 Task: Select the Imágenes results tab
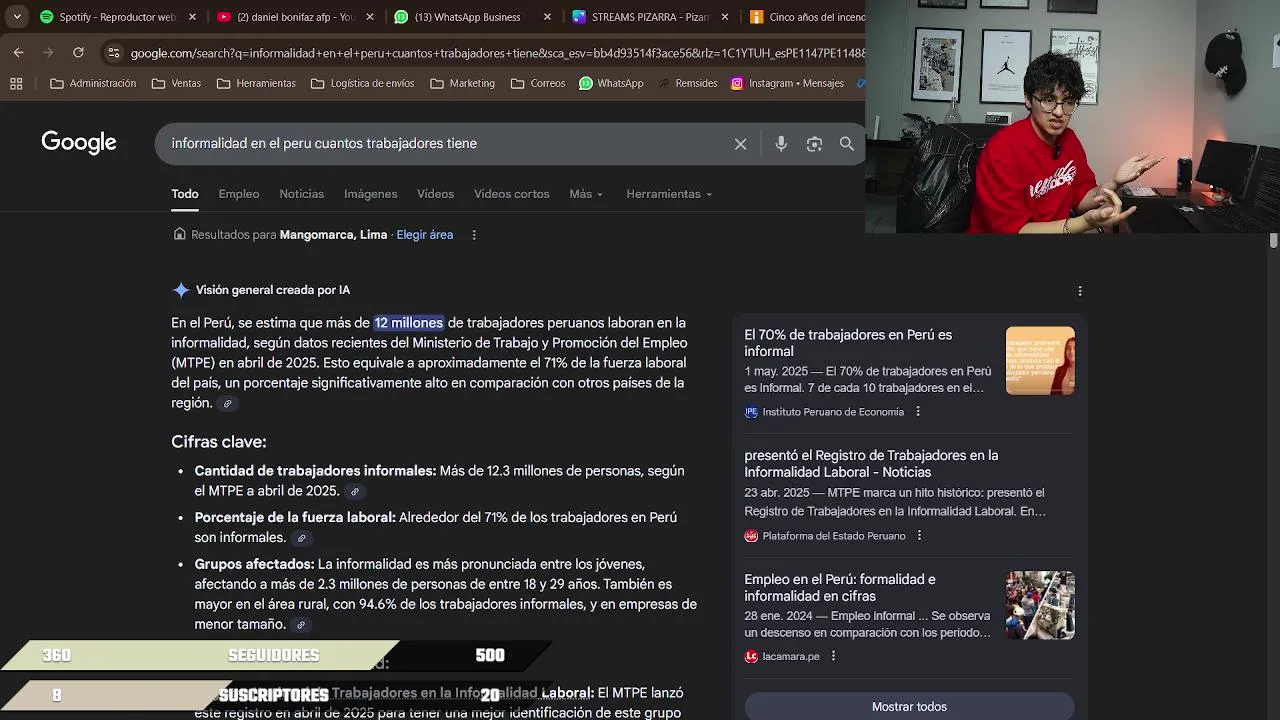[371, 194]
